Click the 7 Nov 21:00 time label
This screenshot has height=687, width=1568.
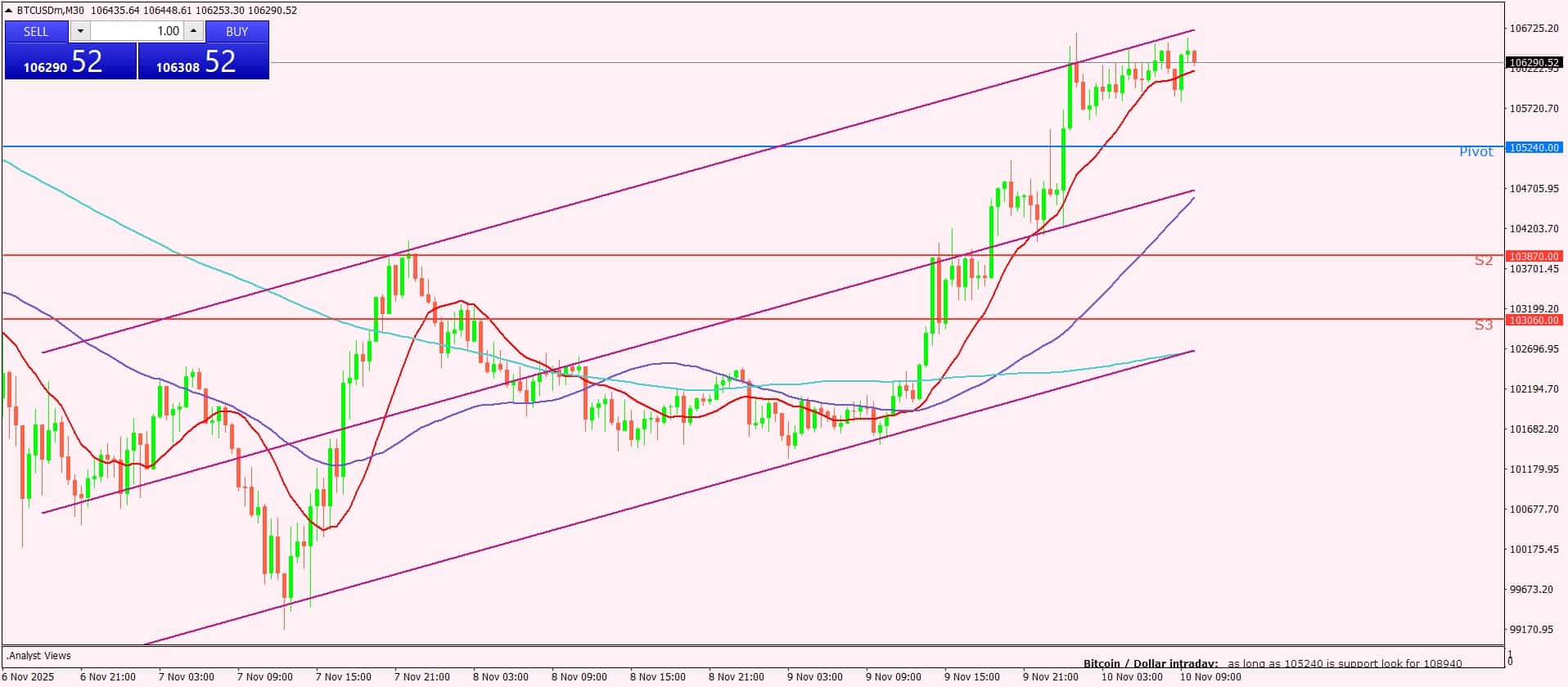pyautogui.click(x=422, y=677)
